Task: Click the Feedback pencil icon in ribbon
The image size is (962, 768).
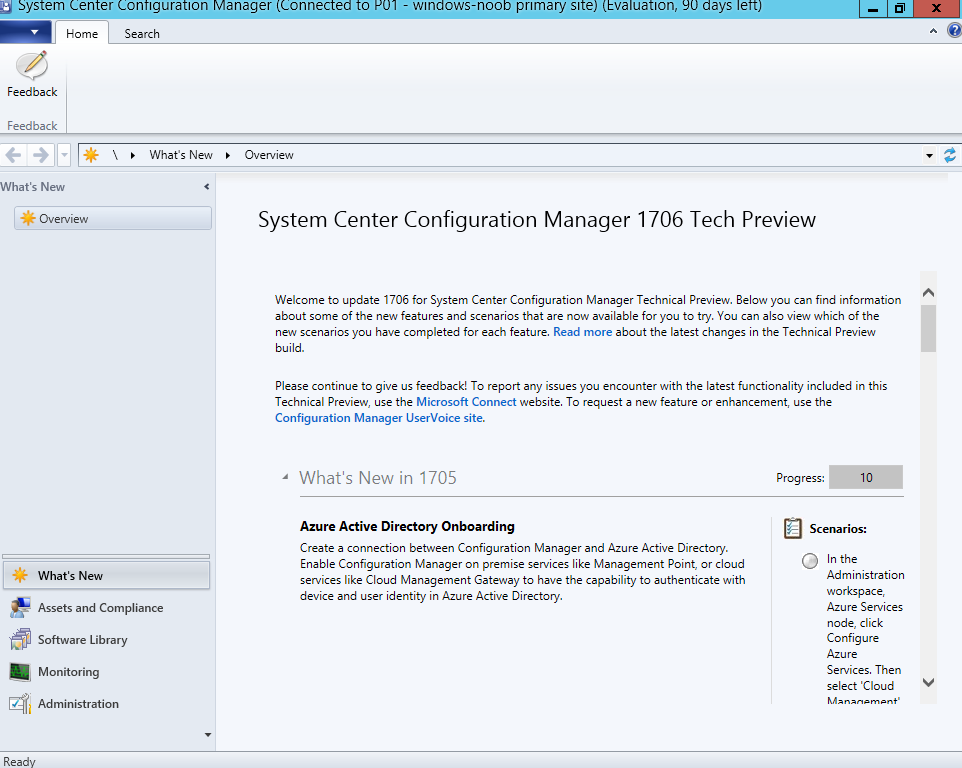Action: 32,66
